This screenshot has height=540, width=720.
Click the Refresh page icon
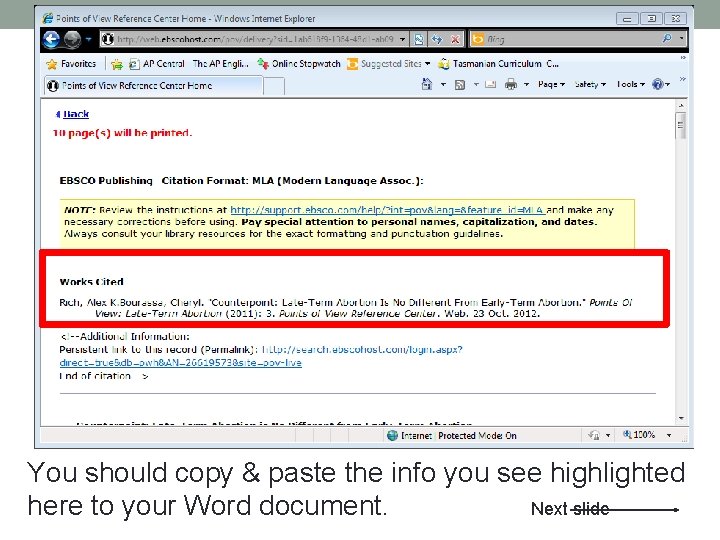point(437,39)
